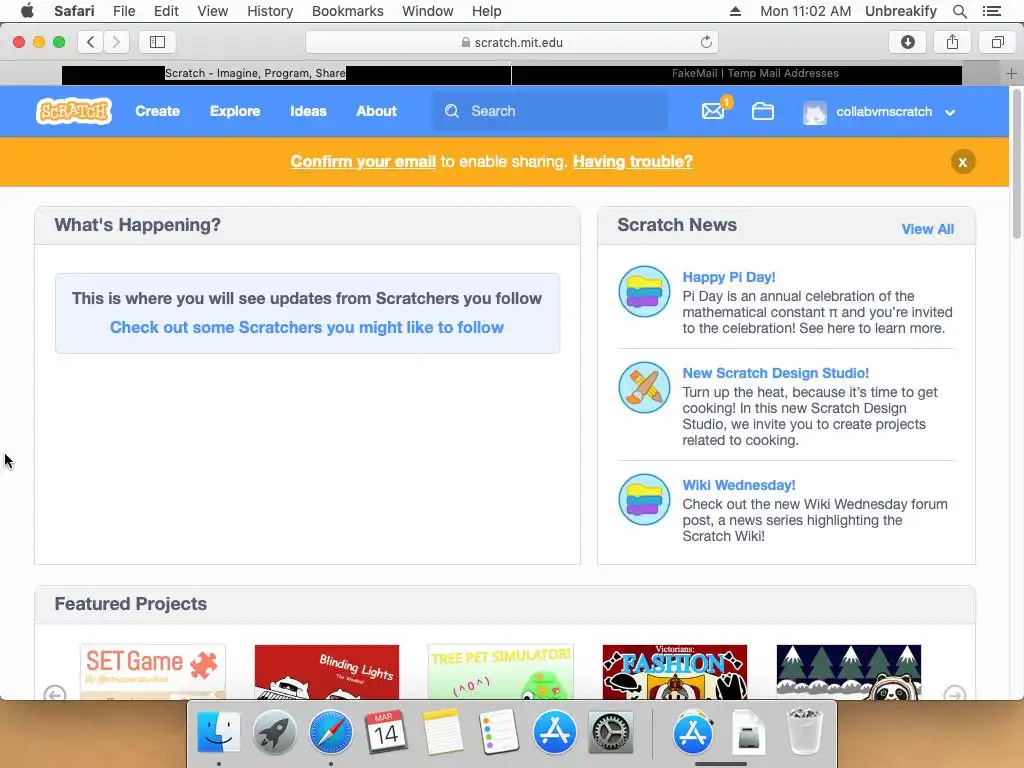Add a new tab with the plus button
Image resolution: width=1024 pixels, height=768 pixels.
click(1011, 73)
